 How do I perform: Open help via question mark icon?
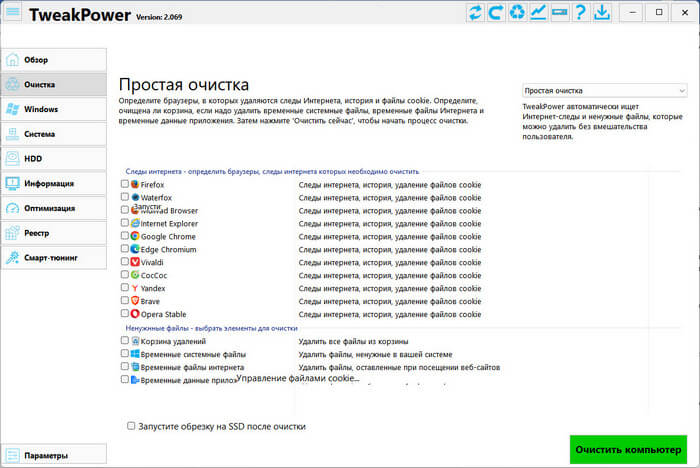580,13
